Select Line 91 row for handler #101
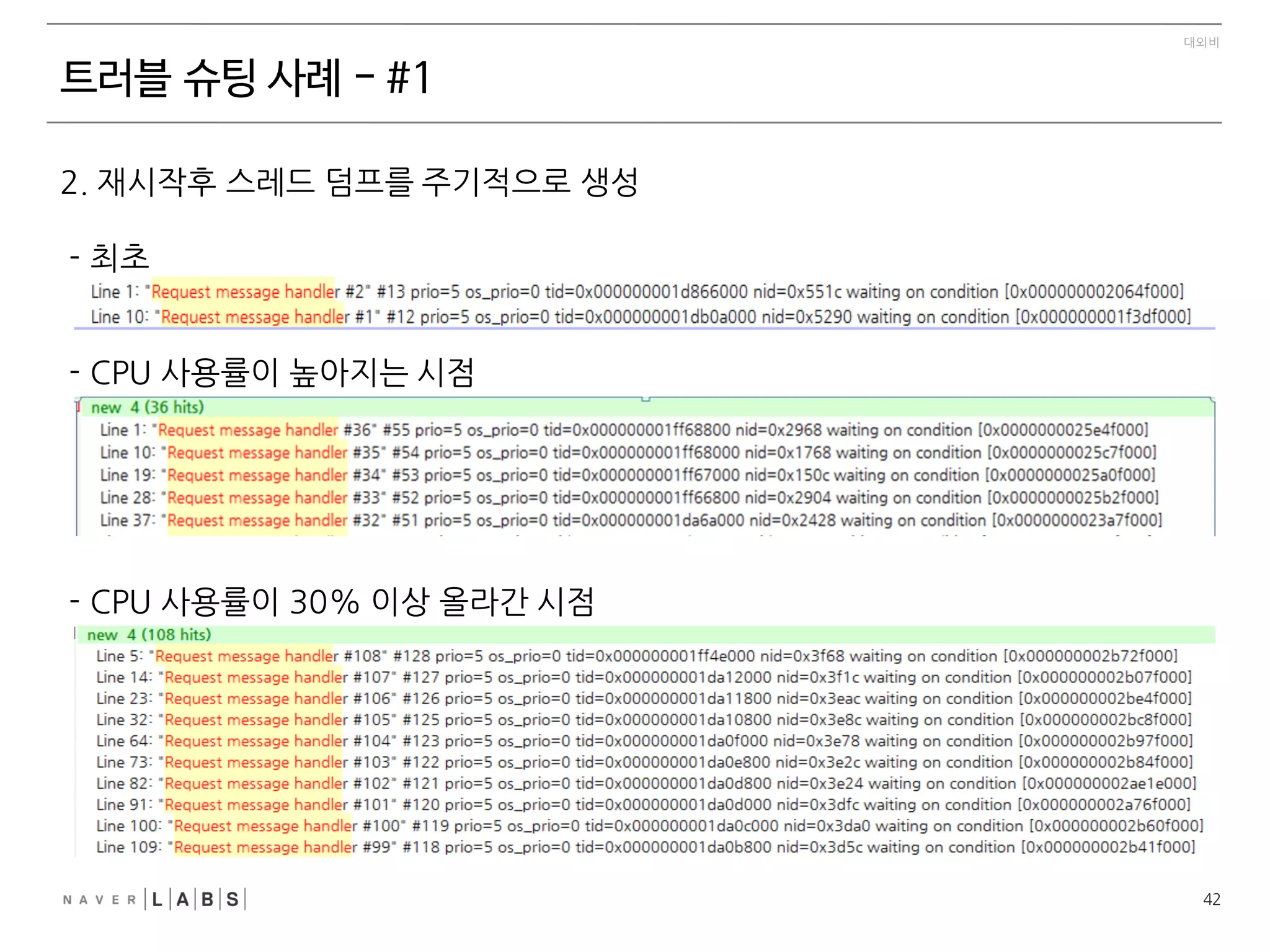Screen dimensions: 1270x952 [644, 804]
